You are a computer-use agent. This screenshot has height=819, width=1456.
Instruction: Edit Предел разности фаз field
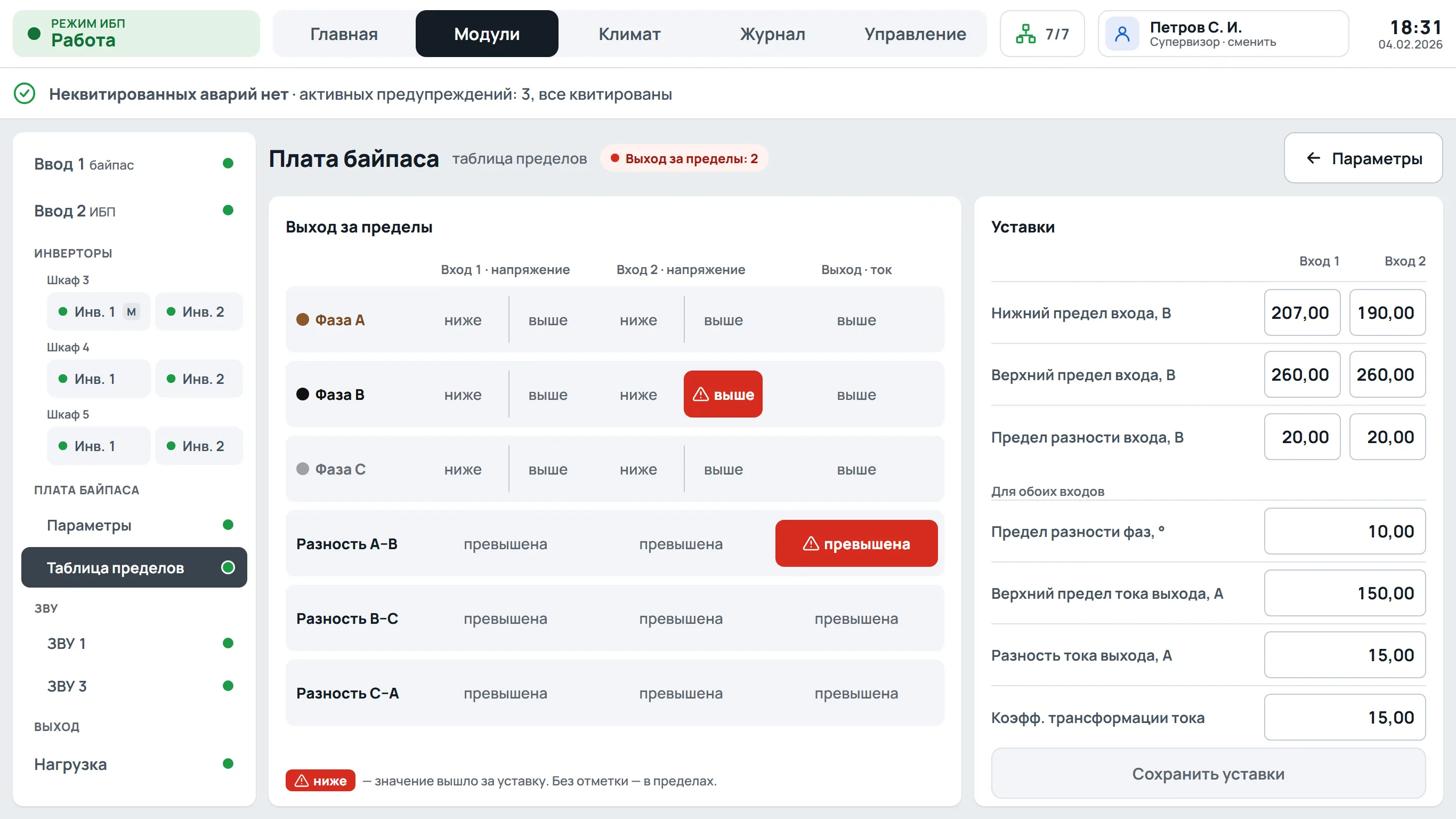[1345, 531]
